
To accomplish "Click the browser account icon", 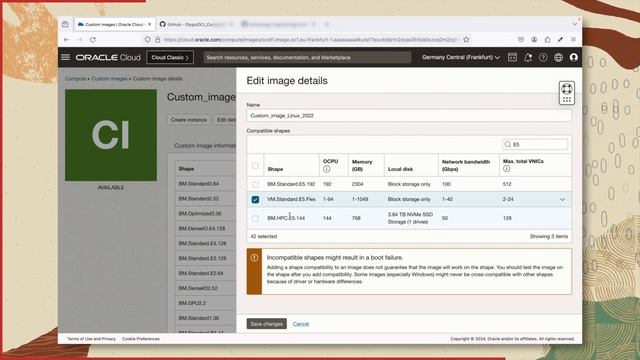I will 534,40.
